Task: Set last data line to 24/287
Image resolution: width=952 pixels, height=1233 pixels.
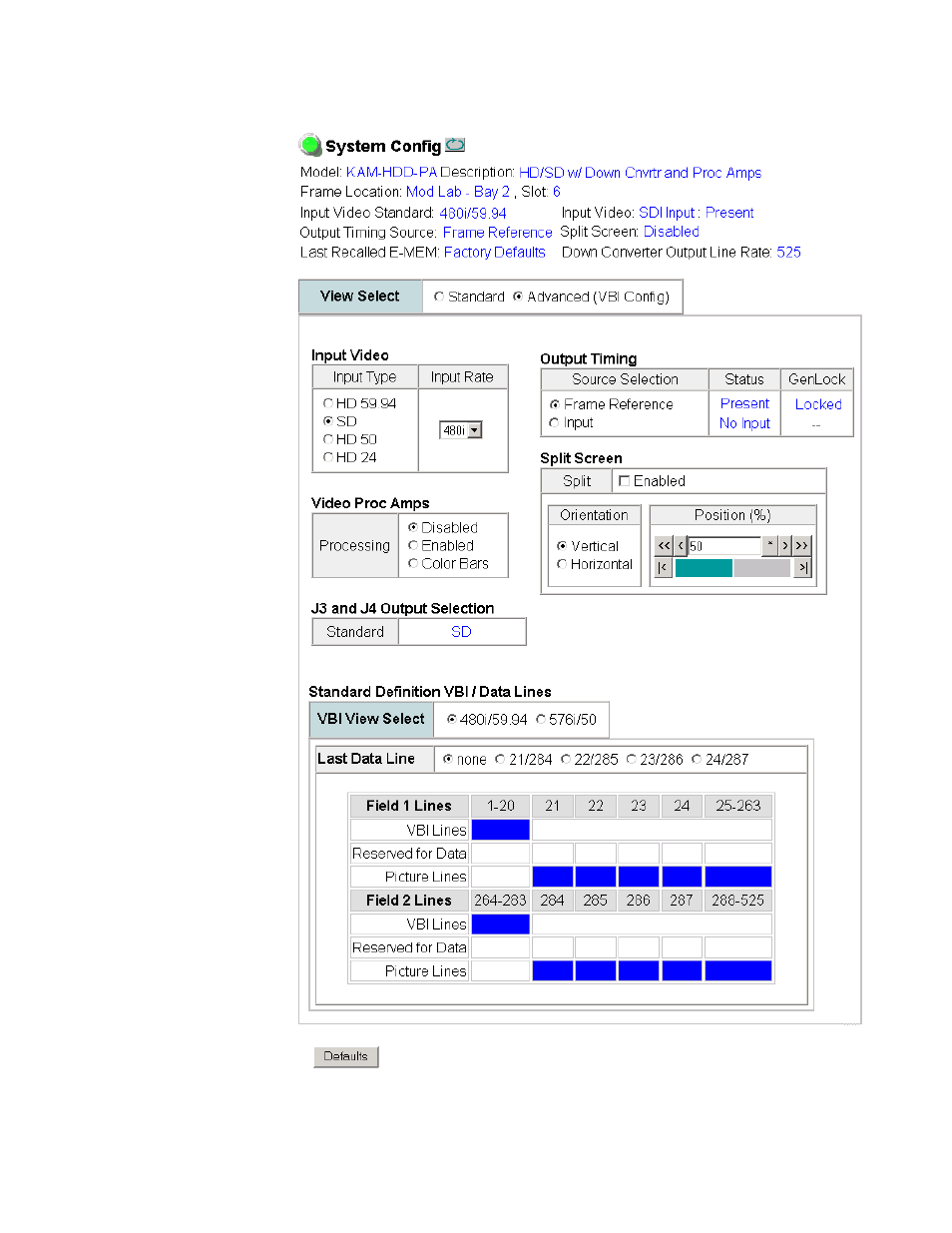Action: tap(697, 759)
